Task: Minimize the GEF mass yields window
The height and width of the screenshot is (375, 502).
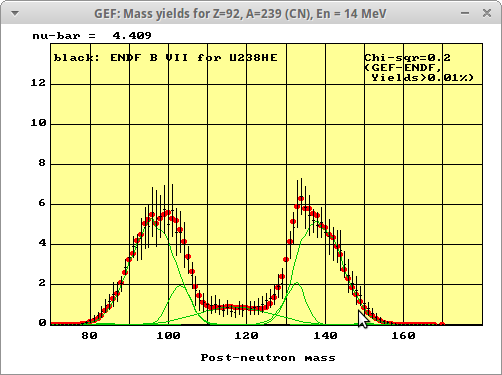Action: click(x=465, y=13)
